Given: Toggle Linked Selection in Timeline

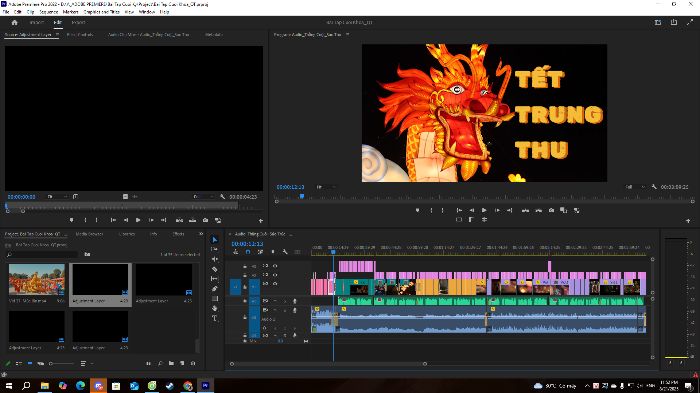Looking at the screenshot, I should pos(260,252).
